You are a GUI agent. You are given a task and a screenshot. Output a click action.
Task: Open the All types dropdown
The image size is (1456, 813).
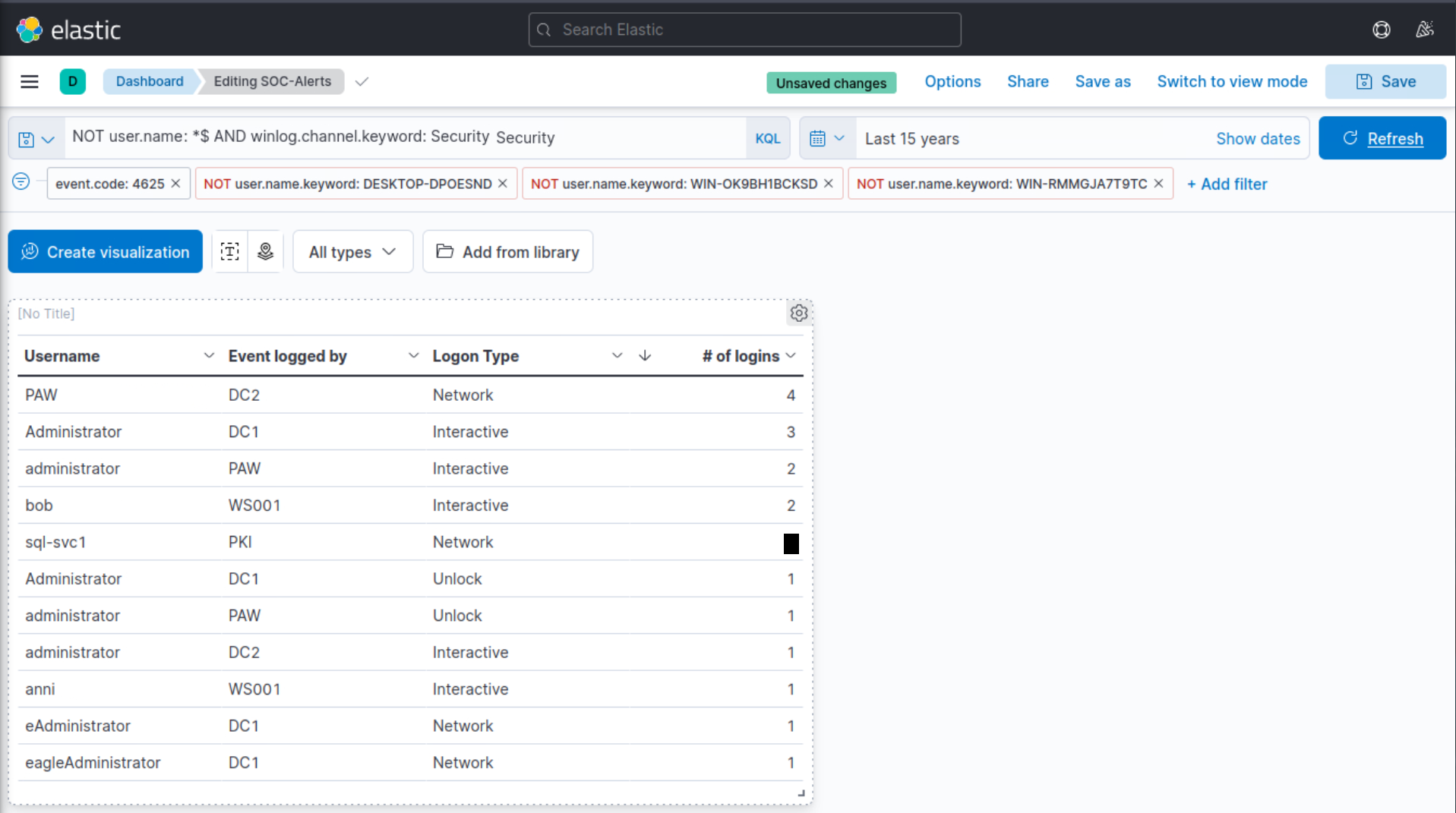pyautogui.click(x=352, y=251)
